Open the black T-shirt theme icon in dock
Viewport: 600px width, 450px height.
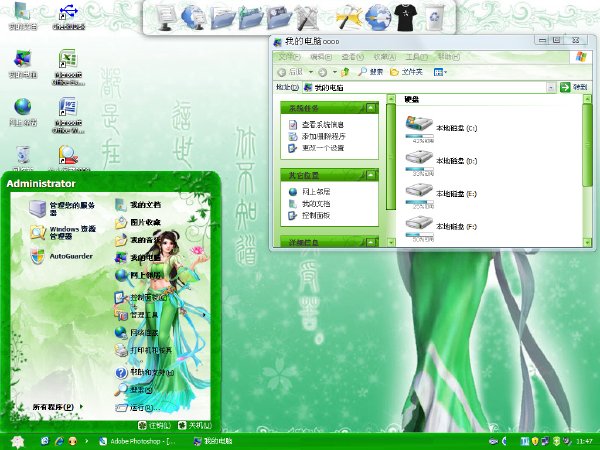click(x=406, y=18)
